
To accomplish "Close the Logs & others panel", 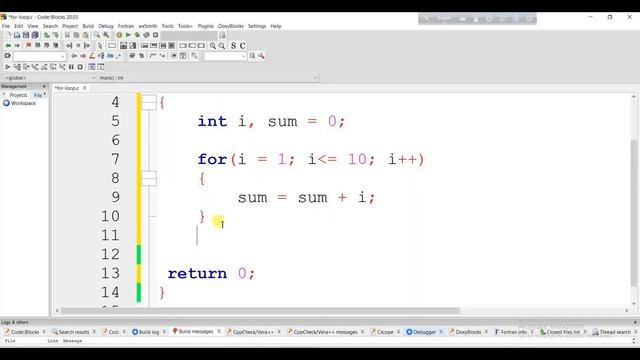I will coord(635,322).
